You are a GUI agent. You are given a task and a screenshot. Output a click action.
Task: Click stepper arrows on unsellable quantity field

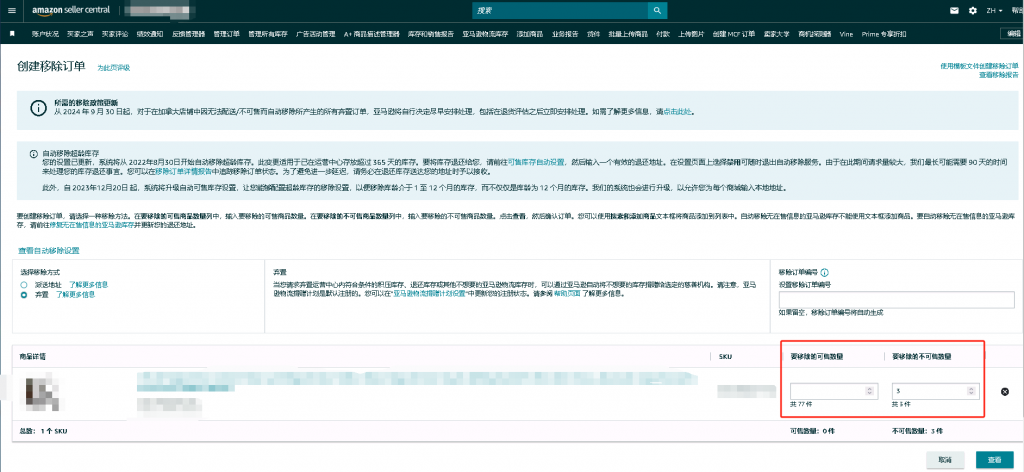pos(971,391)
